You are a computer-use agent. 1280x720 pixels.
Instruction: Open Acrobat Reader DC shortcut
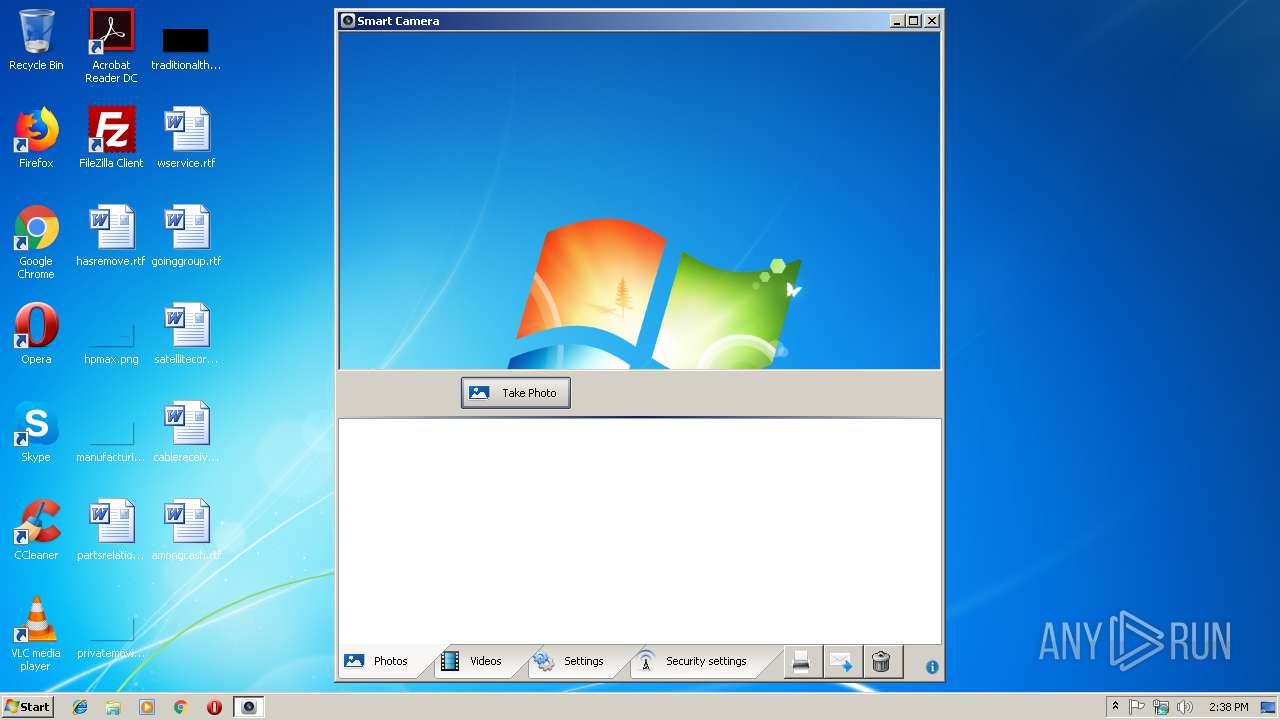pyautogui.click(x=111, y=46)
